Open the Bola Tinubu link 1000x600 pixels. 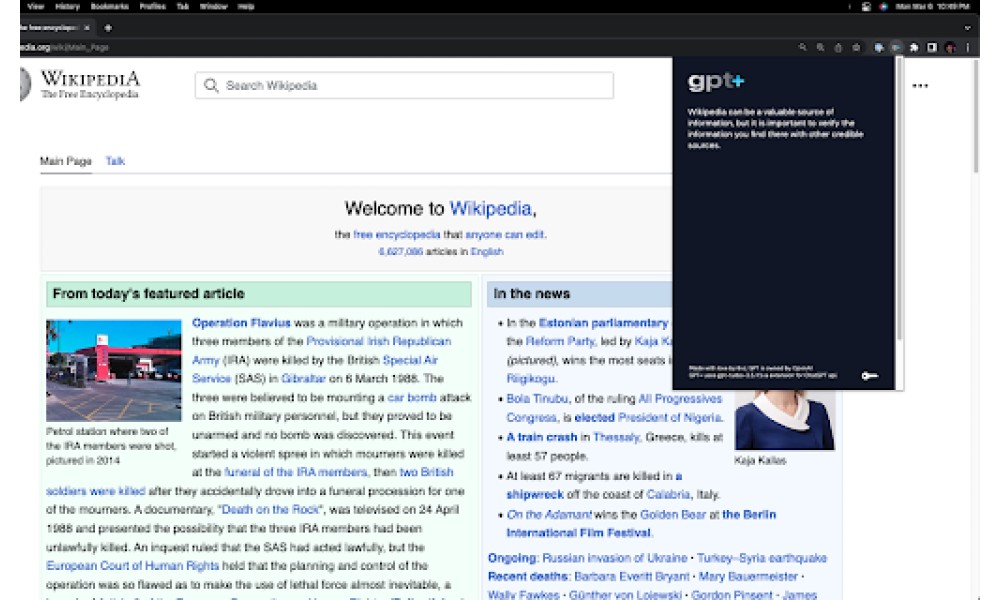click(537, 399)
